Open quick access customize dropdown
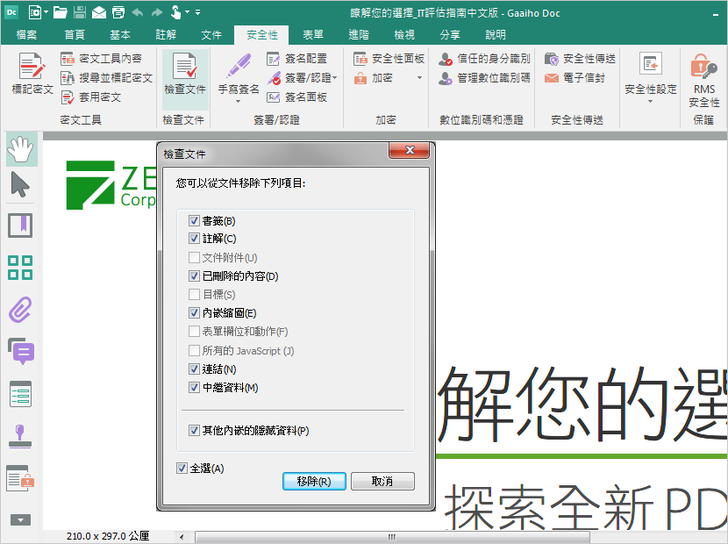This screenshot has height=544, width=728. click(x=198, y=12)
